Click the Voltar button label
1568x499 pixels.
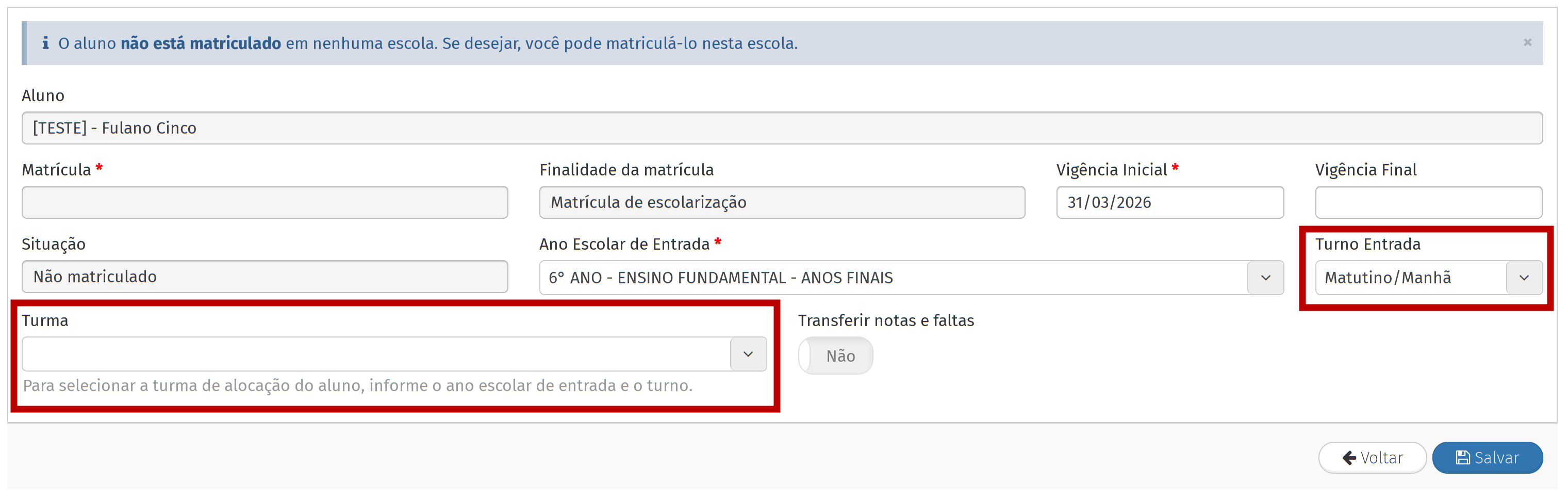1381,458
